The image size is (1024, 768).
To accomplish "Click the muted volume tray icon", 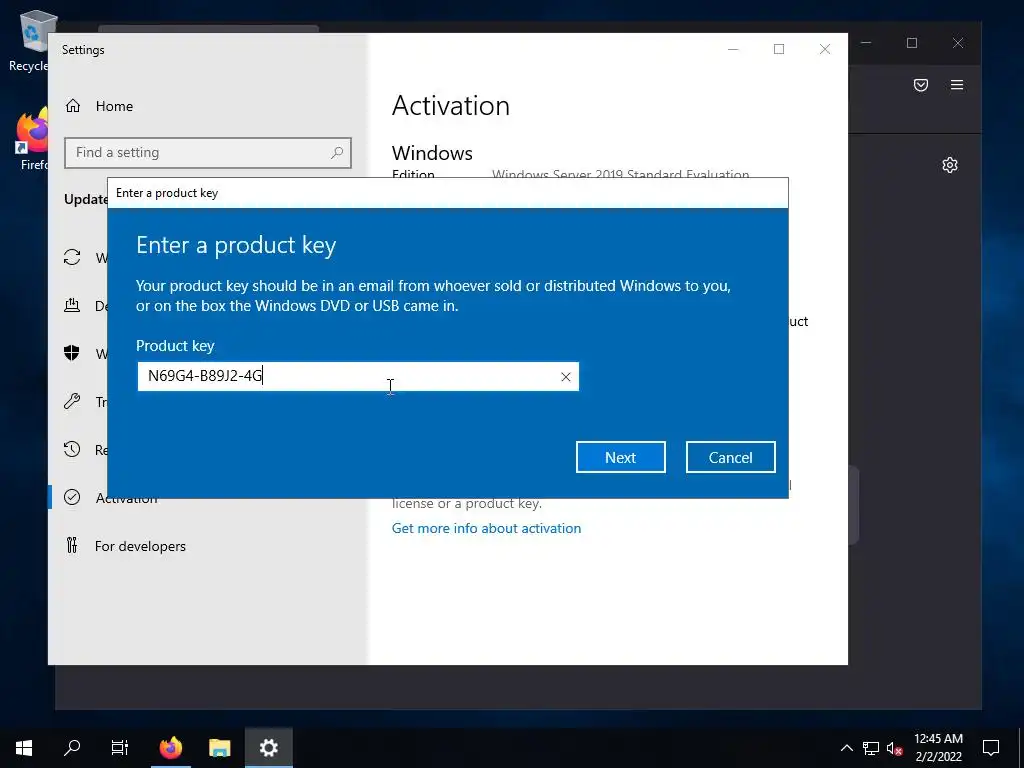I will point(894,748).
